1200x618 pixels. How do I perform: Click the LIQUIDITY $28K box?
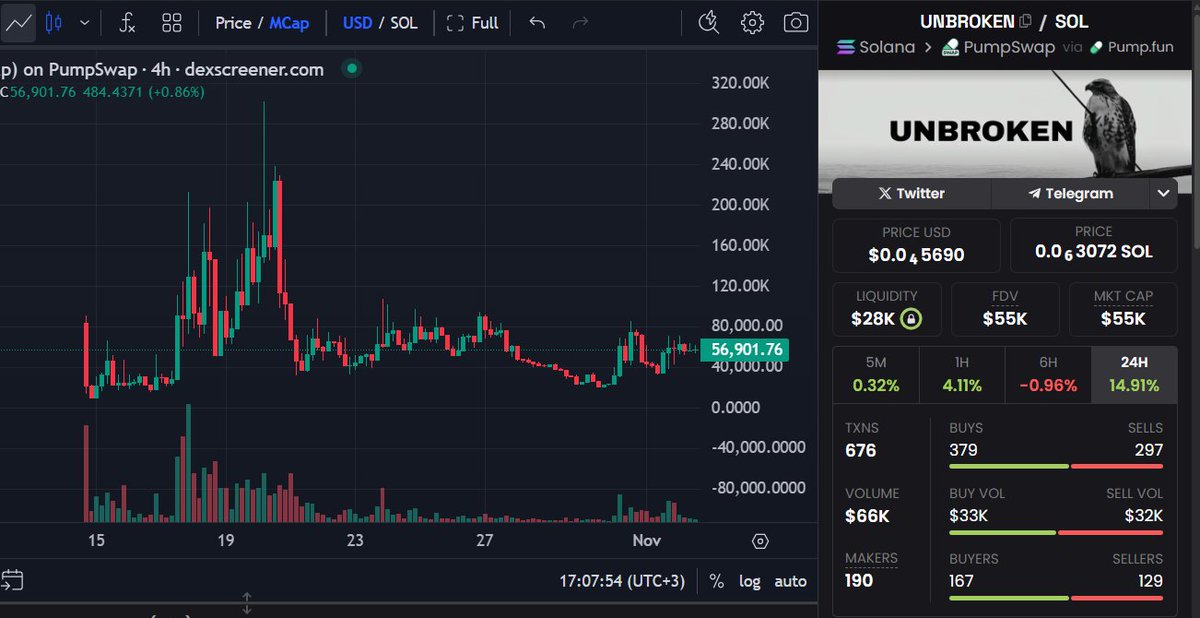pyautogui.click(x=887, y=308)
